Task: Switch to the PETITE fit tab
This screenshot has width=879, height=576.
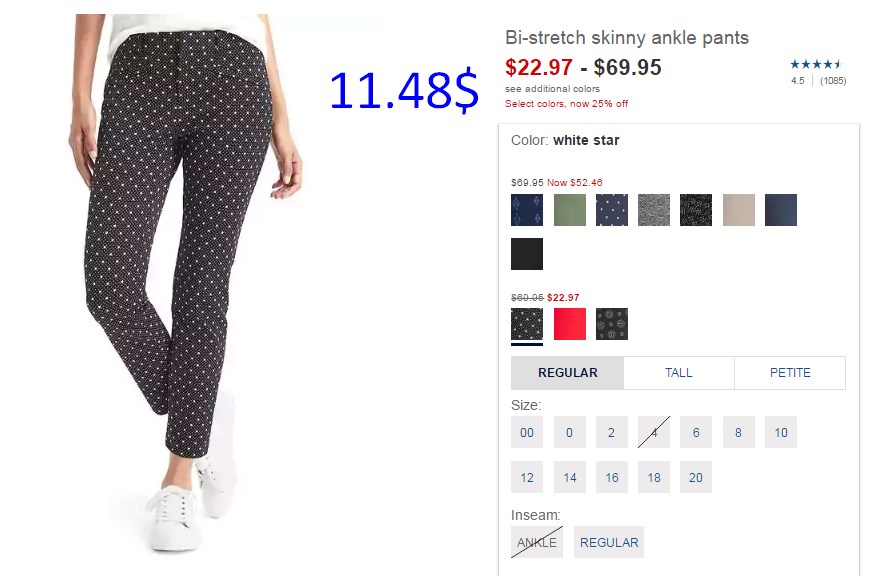Action: (790, 373)
